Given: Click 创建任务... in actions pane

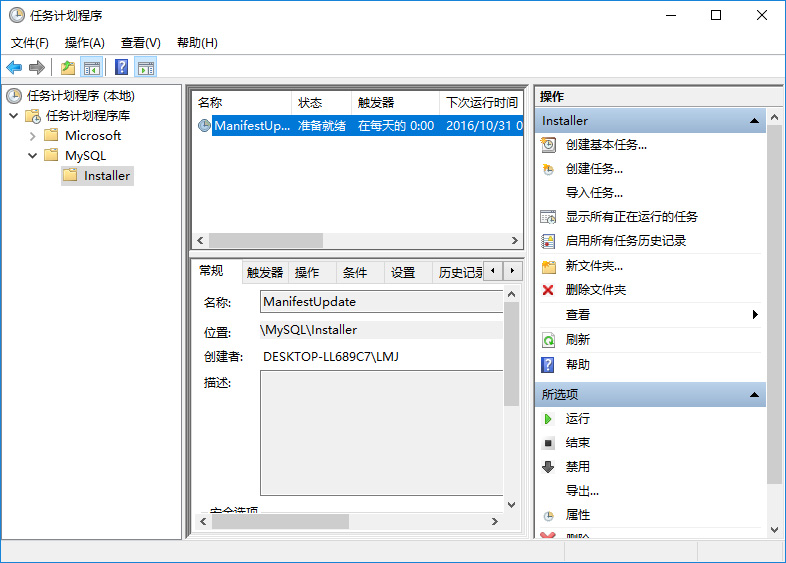Looking at the screenshot, I should (594, 168).
